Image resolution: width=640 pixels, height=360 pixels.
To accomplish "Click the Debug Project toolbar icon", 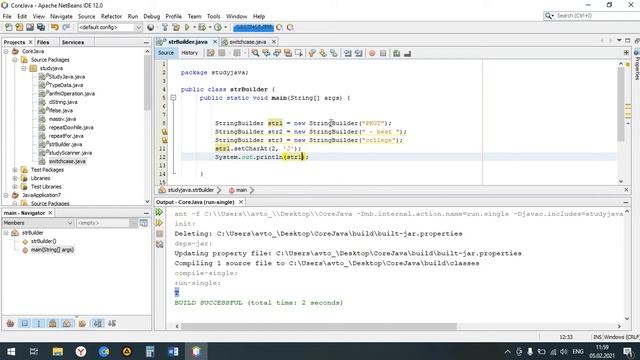I will pos(202,27).
